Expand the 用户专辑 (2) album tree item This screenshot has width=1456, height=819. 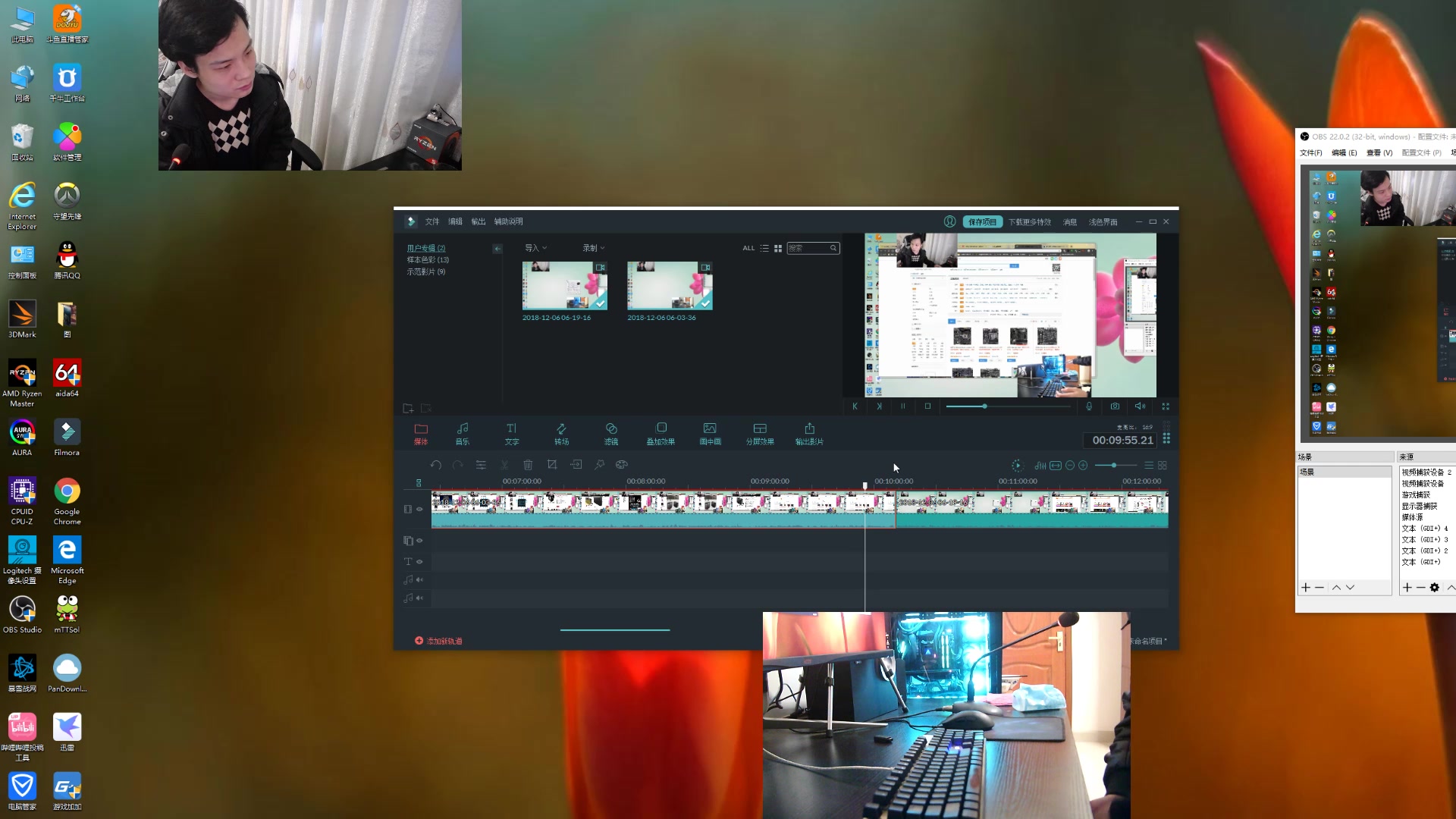(425, 248)
